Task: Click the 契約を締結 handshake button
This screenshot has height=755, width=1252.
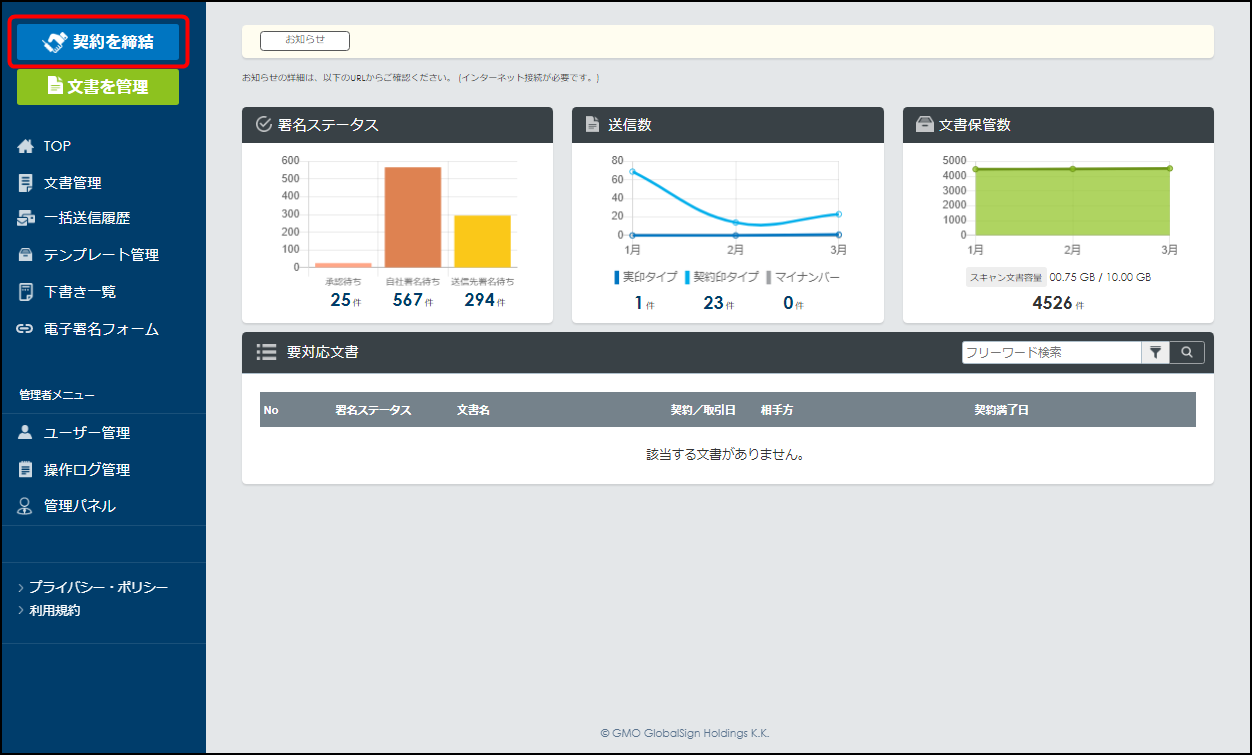Action: click(98, 42)
